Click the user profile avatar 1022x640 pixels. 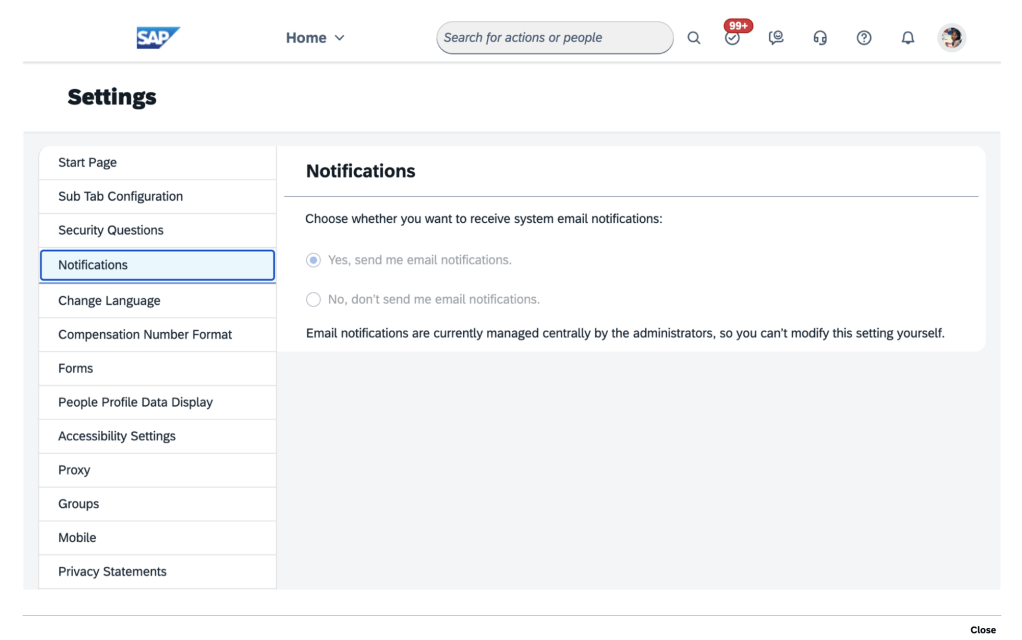click(951, 38)
